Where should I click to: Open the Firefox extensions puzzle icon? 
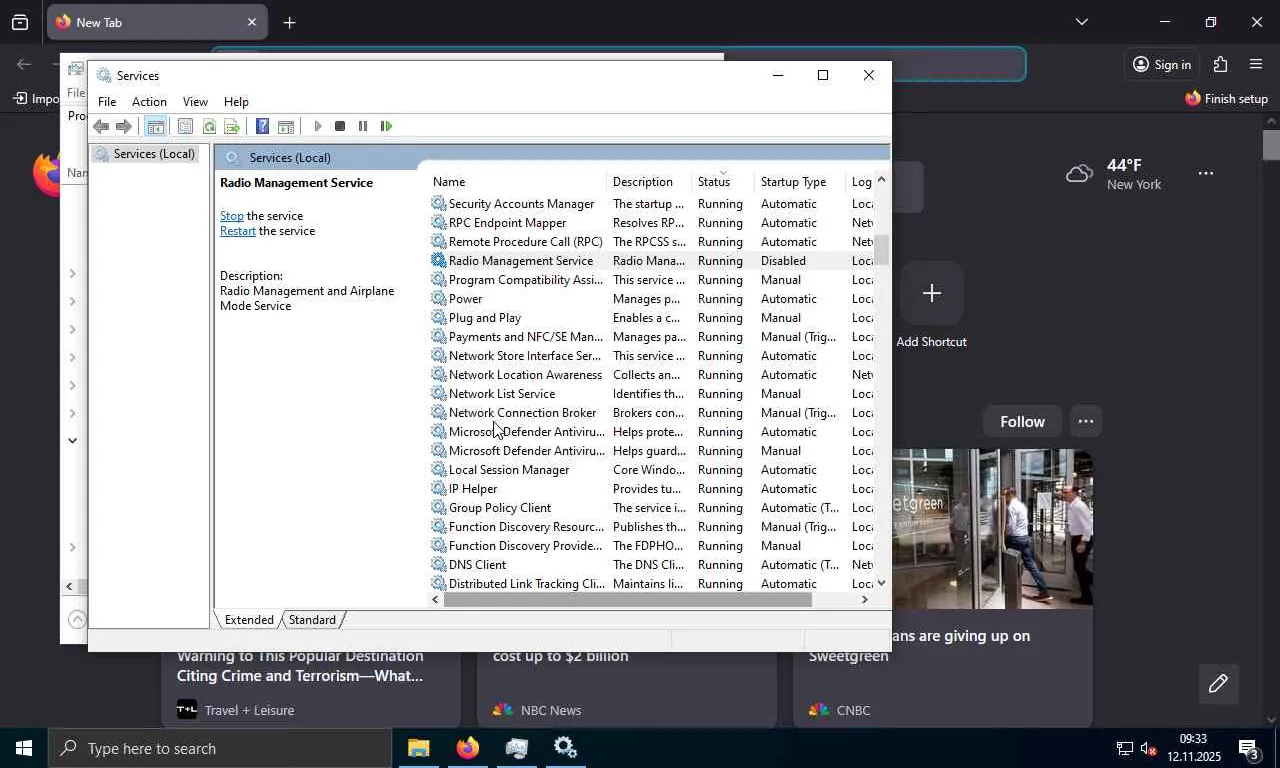click(1220, 64)
